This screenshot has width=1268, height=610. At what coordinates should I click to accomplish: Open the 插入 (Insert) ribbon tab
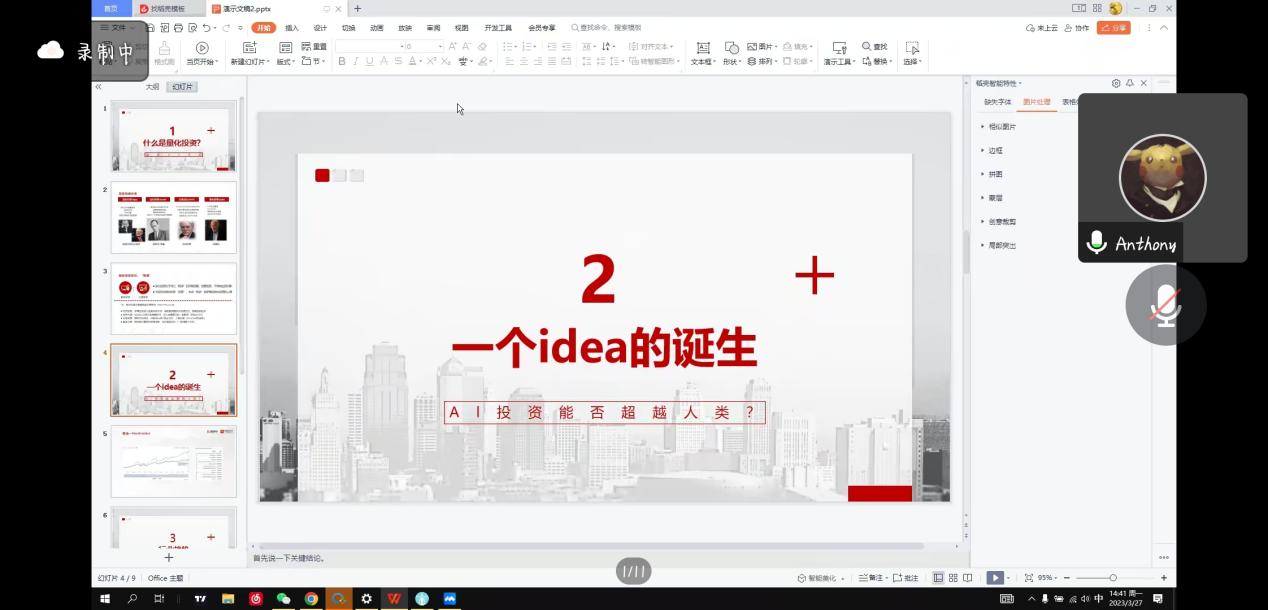(x=292, y=28)
